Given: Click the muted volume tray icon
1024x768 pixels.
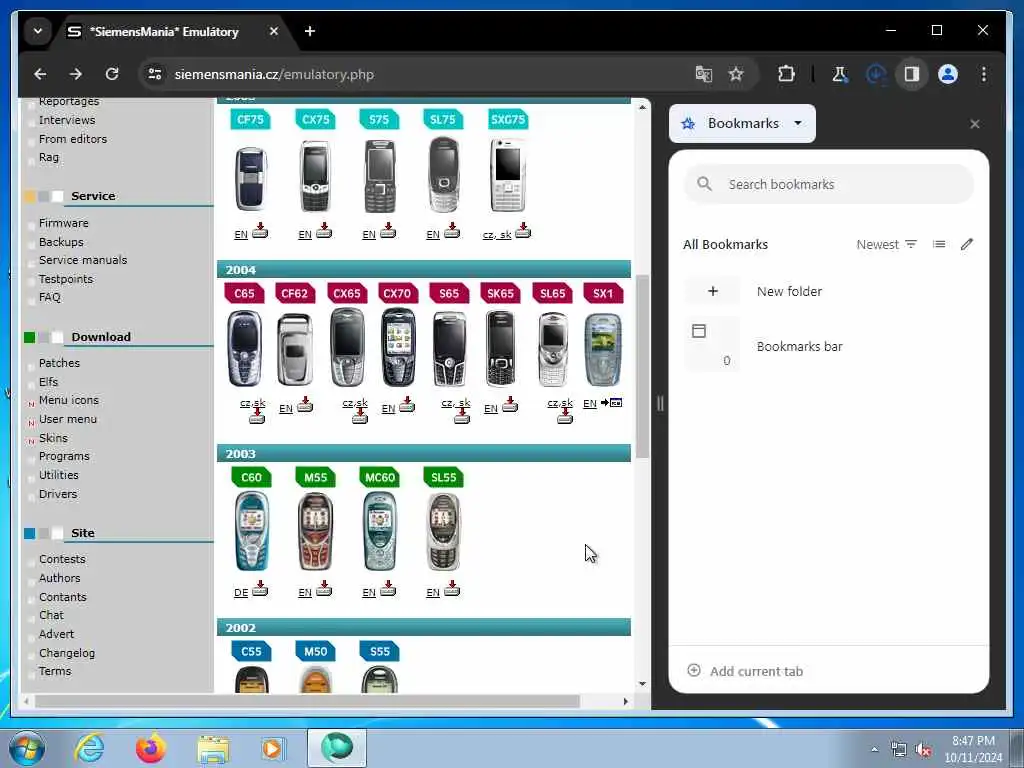Looking at the screenshot, I should (x=923, y=750).
